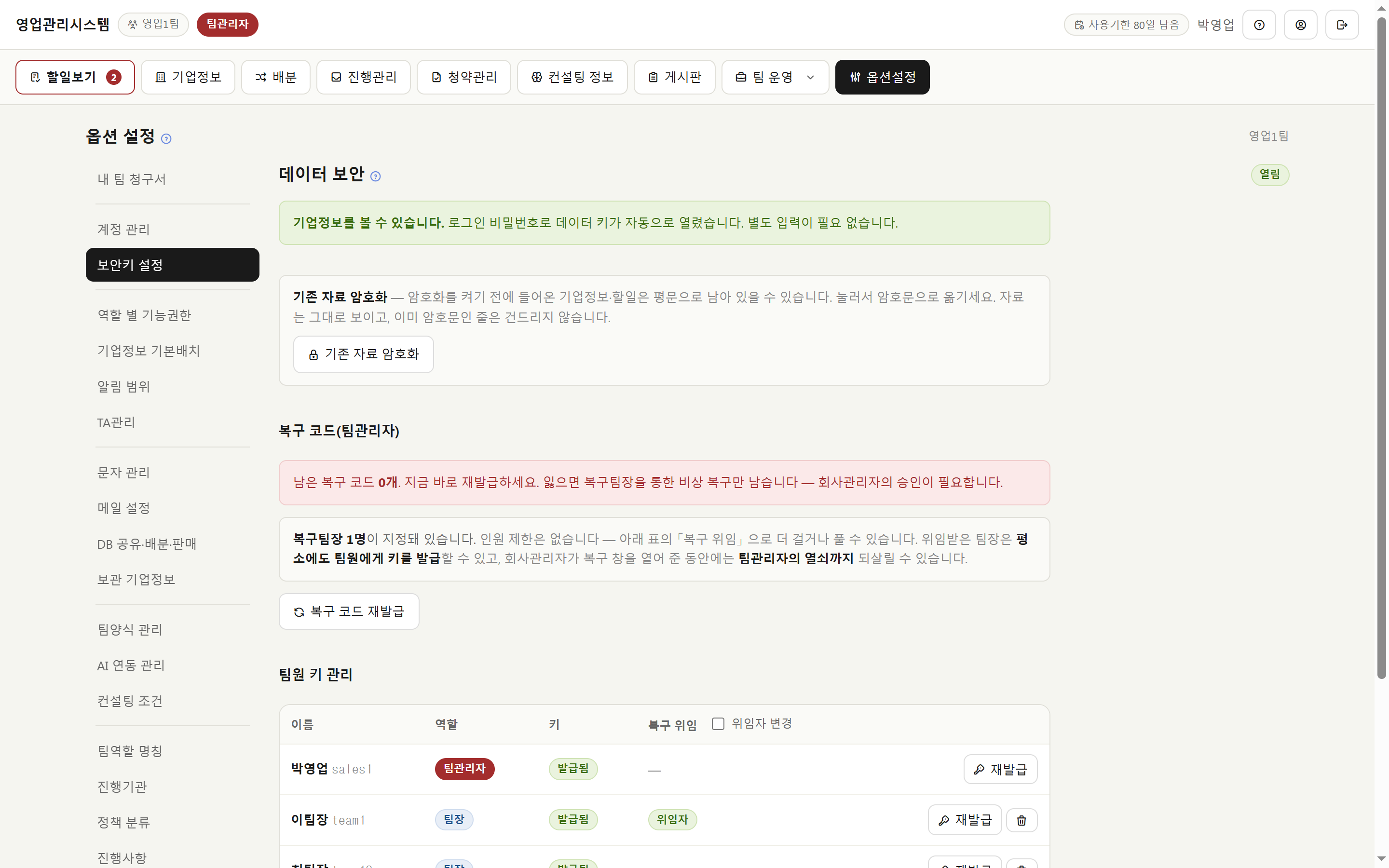Image resolution: width=1389 pixels, height=868 pixels.
Task: Open the 진행관리 tab
Action: pyautogui.click(x=363, y=77)
